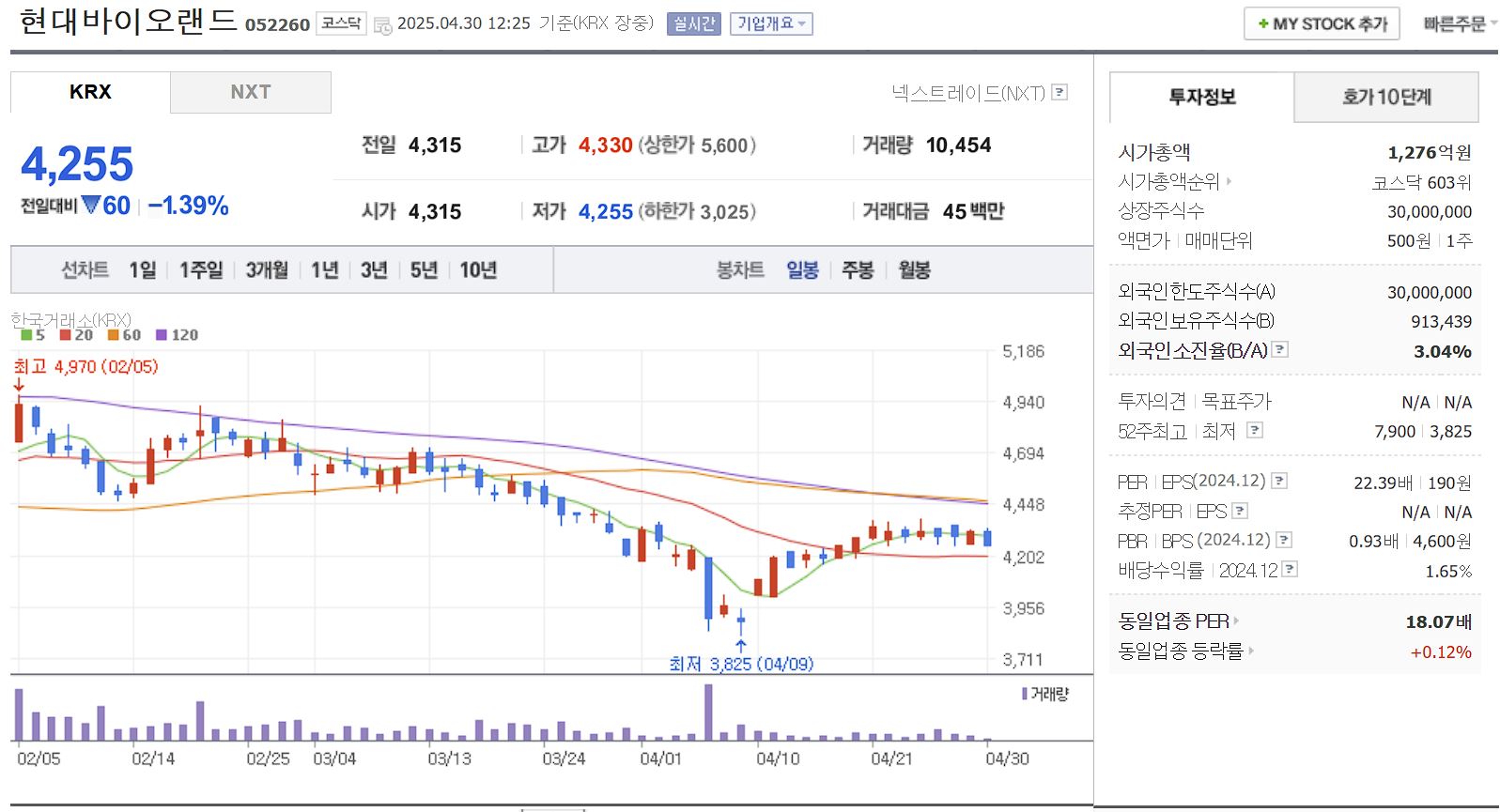Click help icon beside PBR BPS(2024.12)
Image resolution: width=1500 pixels, height=812 pixels.
click(1284, 540)
